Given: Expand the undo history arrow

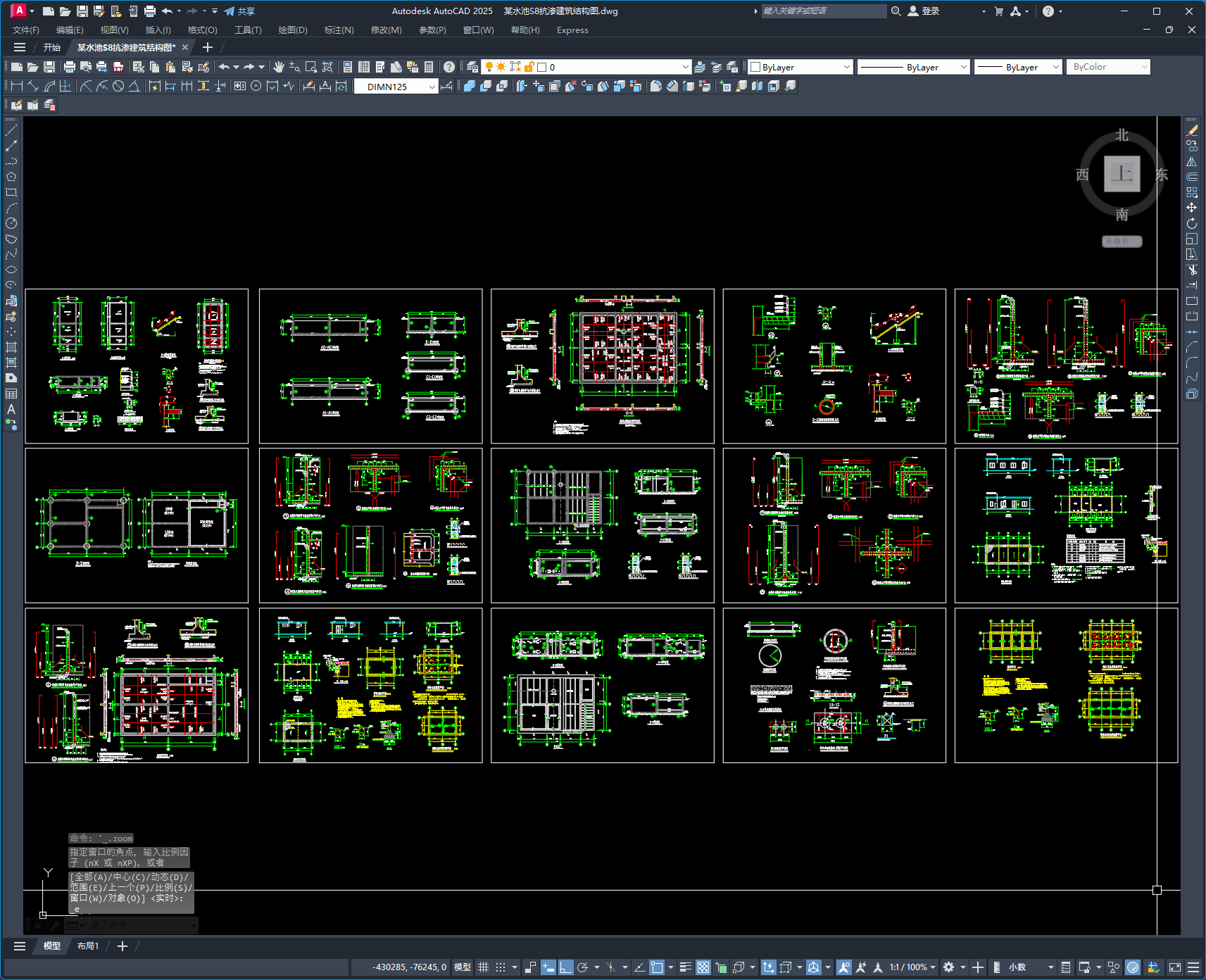Looking at the screenshot, I should (x=179, y=11).
